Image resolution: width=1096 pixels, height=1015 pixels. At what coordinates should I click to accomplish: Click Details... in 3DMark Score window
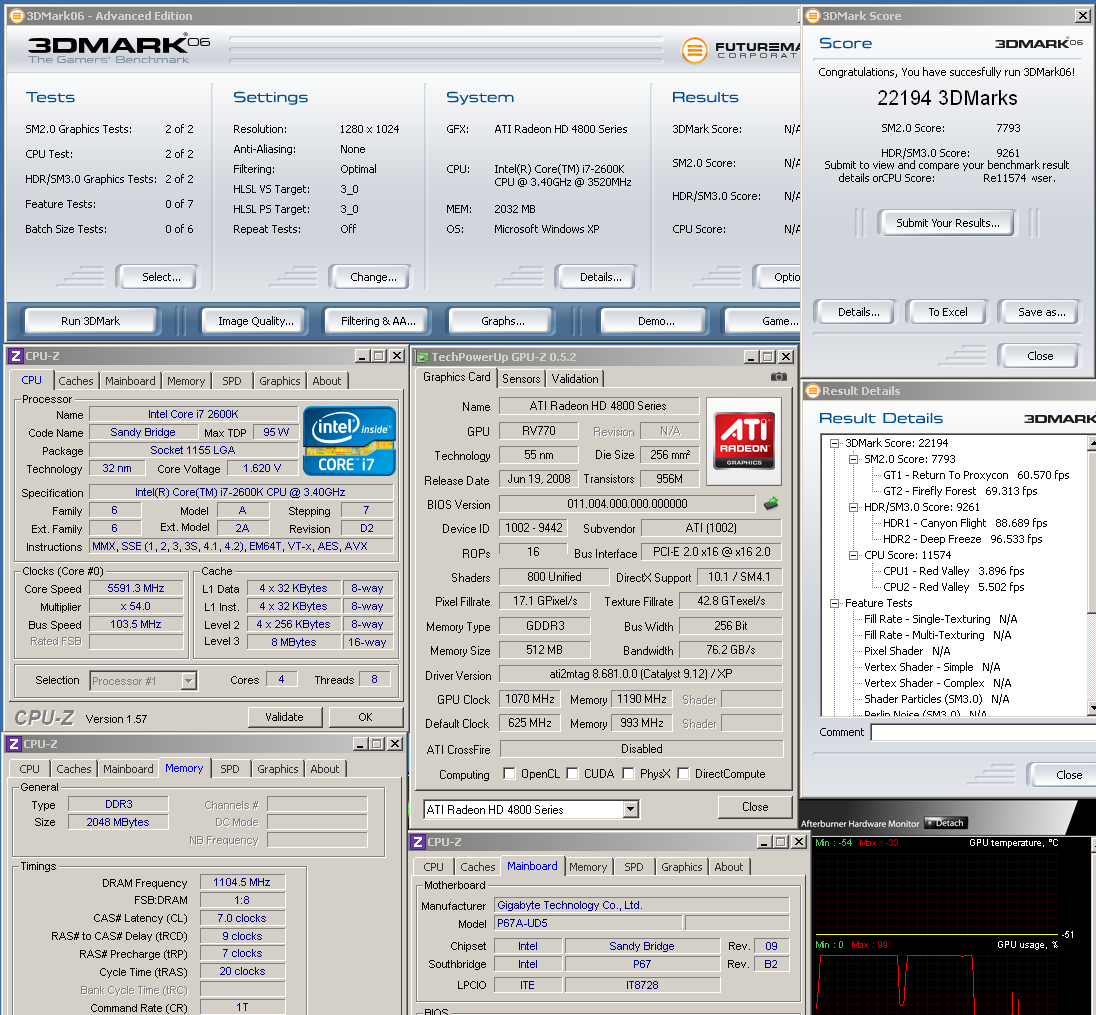click(x=858, y=312)
